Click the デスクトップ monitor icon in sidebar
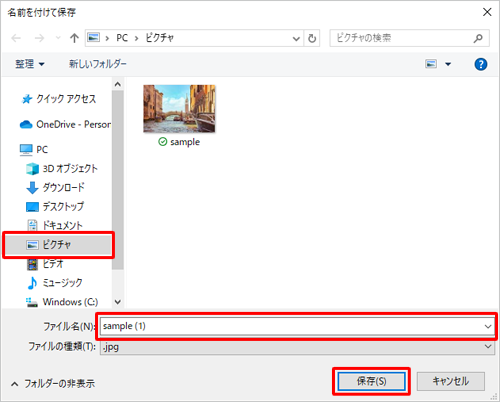 (x=32, y=207)
